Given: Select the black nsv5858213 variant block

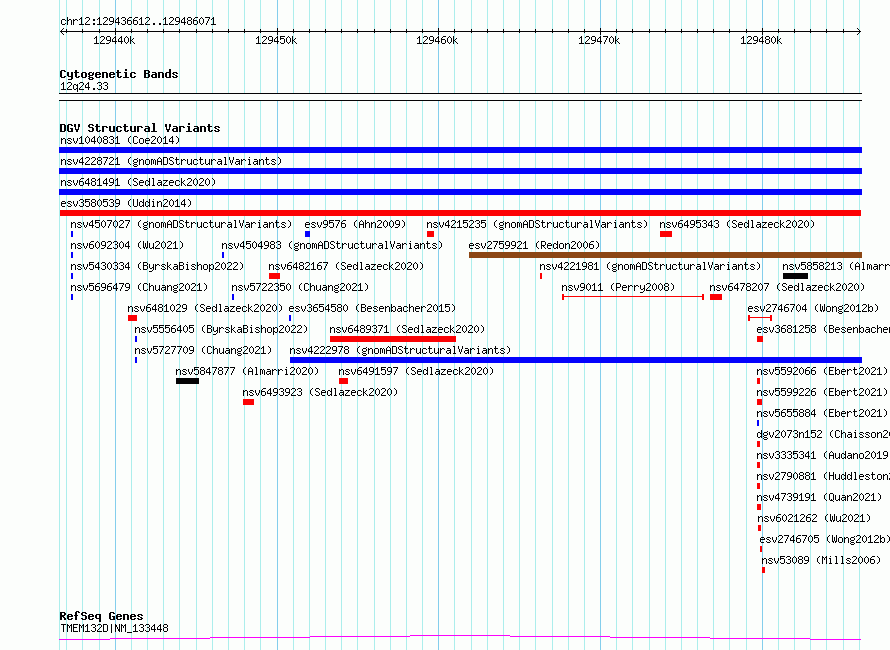Looking at the screenshot, I should [x=795, y=276].
